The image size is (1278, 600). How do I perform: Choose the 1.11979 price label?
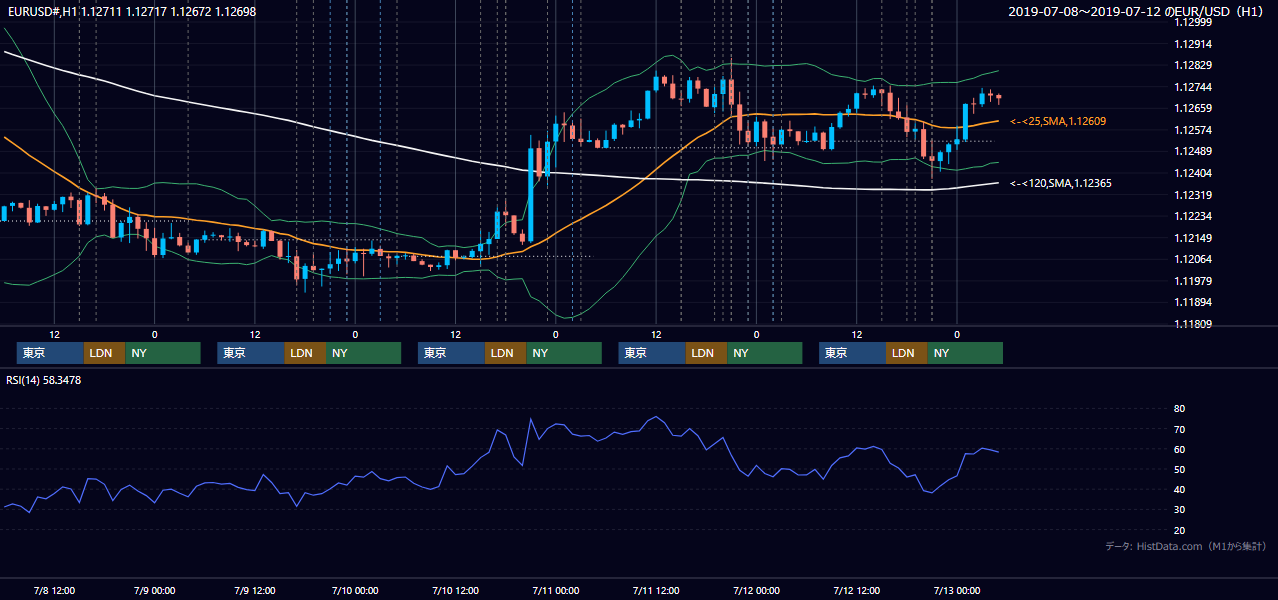click(1191, 281)
